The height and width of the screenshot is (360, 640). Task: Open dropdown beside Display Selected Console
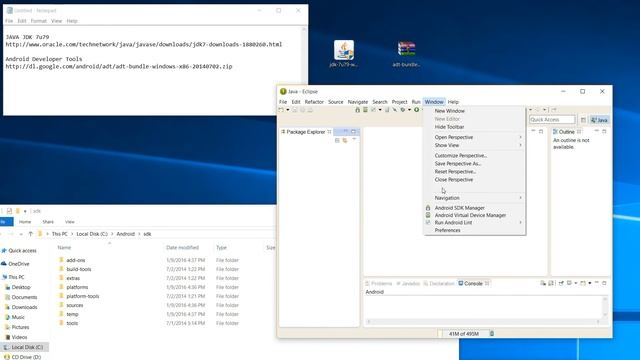point(576,283)
